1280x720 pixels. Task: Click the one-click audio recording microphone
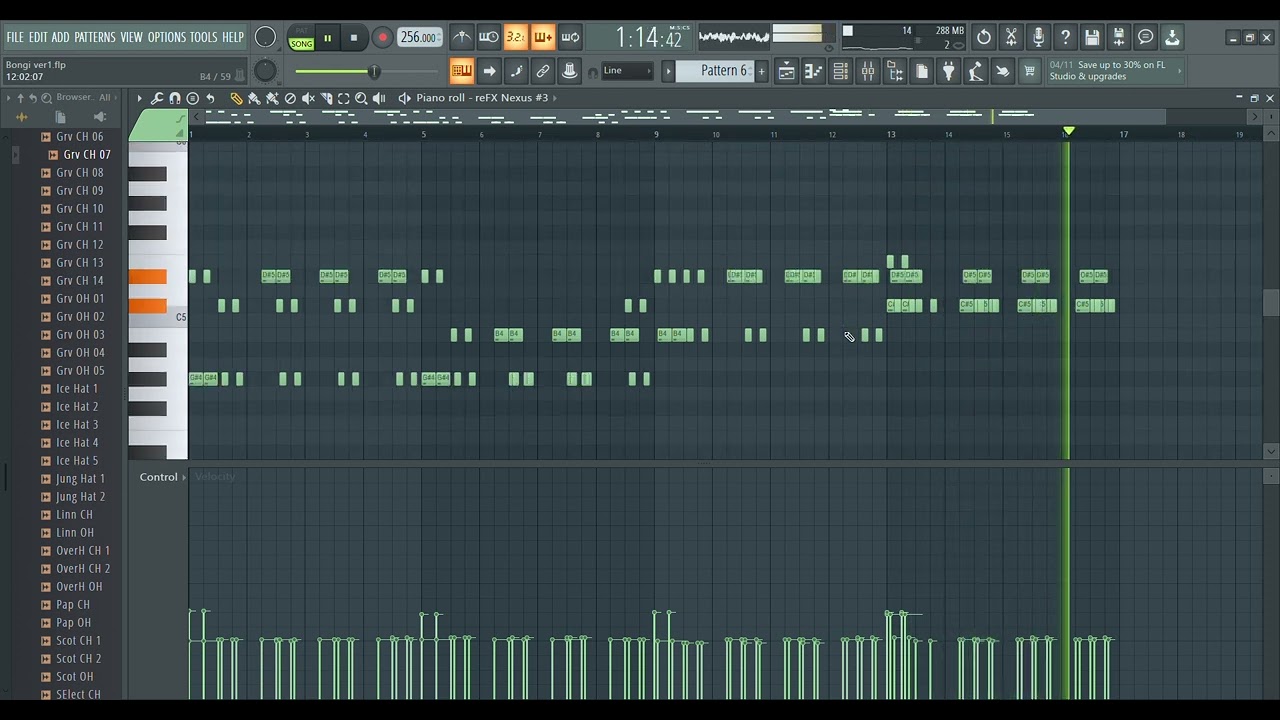point(1038,37)
